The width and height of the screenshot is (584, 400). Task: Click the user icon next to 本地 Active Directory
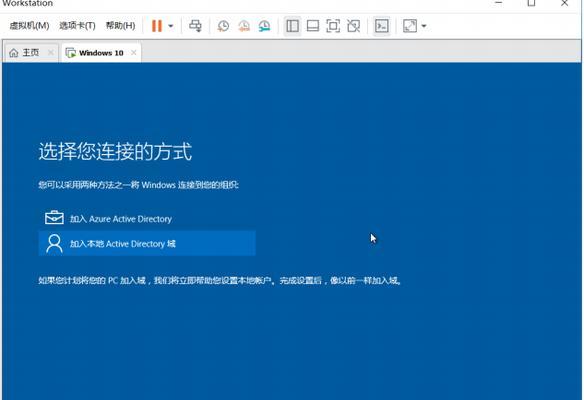pos(54,244)
